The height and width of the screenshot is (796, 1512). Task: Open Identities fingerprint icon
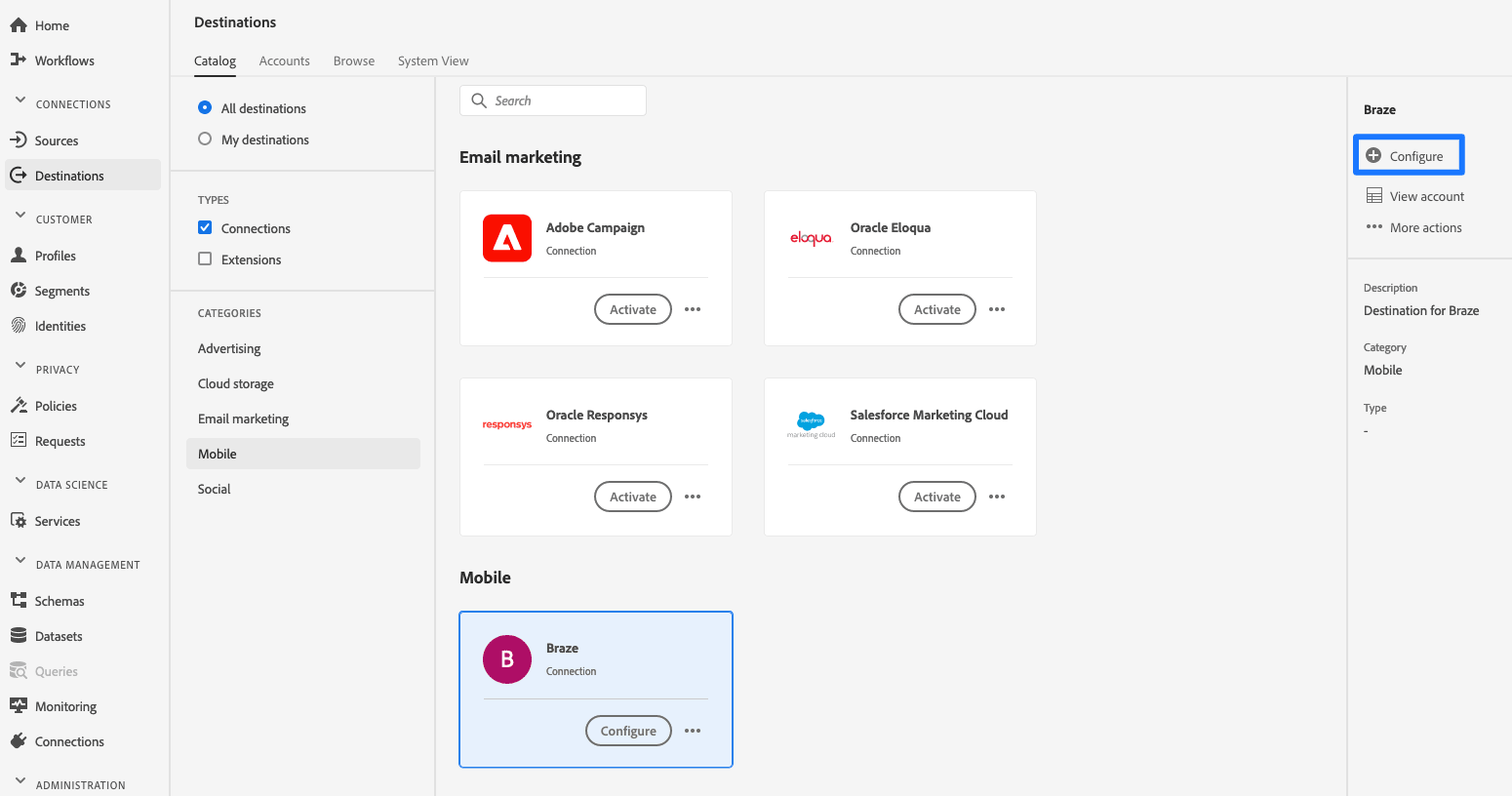(x=18, y=326)
